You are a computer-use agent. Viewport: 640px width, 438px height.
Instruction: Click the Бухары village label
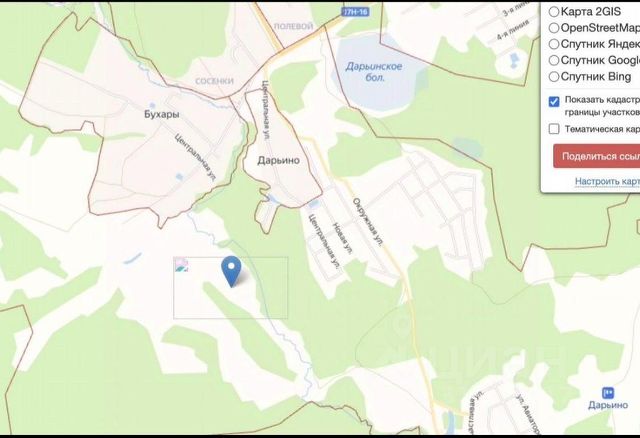(162, 114)
